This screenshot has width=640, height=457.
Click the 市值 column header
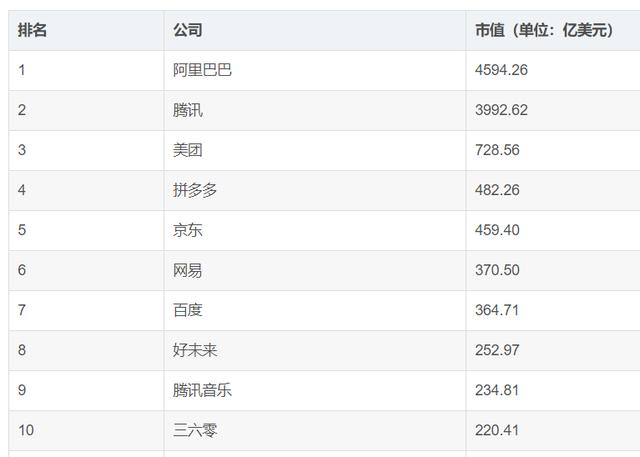(553, 31)
